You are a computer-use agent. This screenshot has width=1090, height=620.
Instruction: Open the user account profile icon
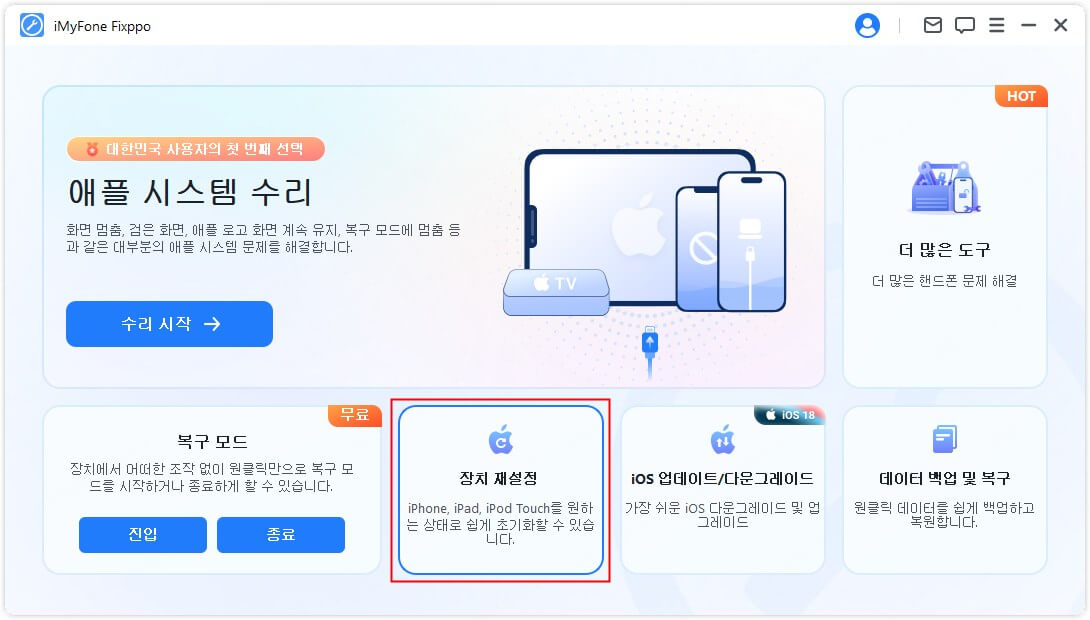click(x=867, y=26)
